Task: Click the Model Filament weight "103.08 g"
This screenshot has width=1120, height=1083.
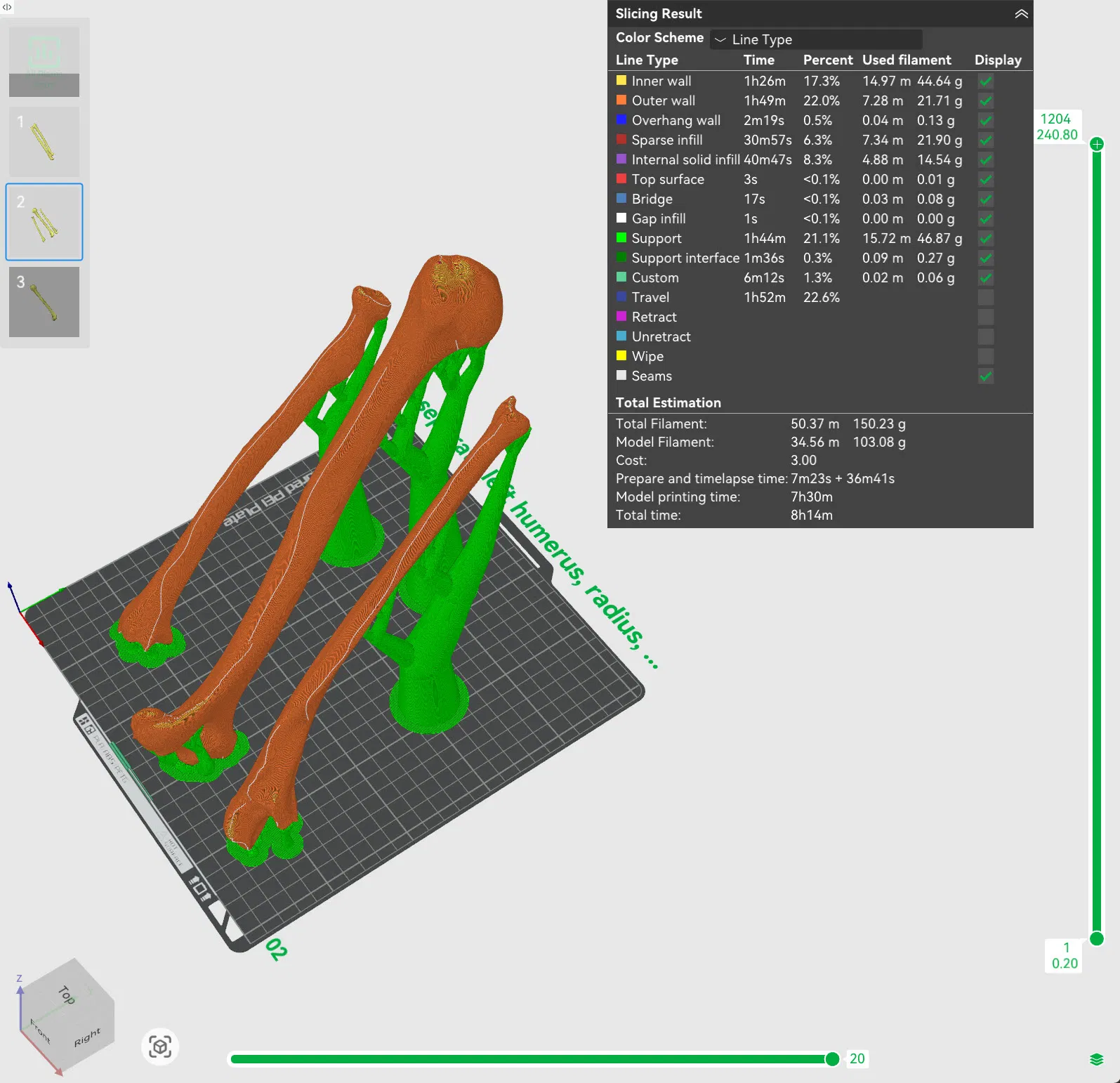Action: click(x=879, y=442)
